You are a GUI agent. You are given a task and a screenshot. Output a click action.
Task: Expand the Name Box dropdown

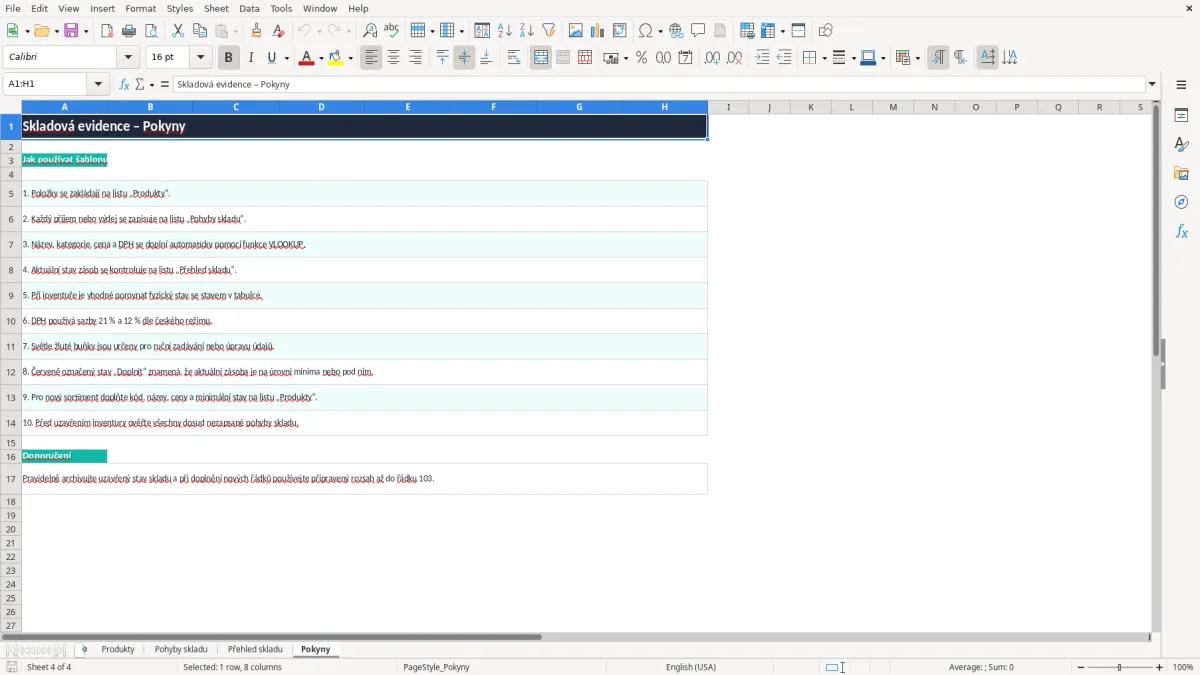click(98, 84)
